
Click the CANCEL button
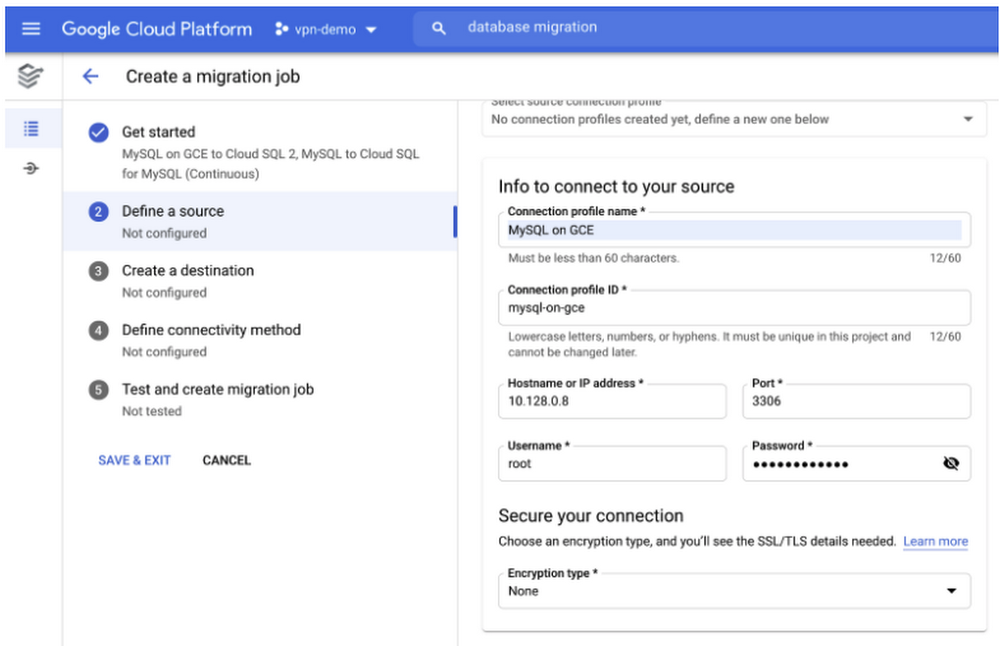pos(226,460)
